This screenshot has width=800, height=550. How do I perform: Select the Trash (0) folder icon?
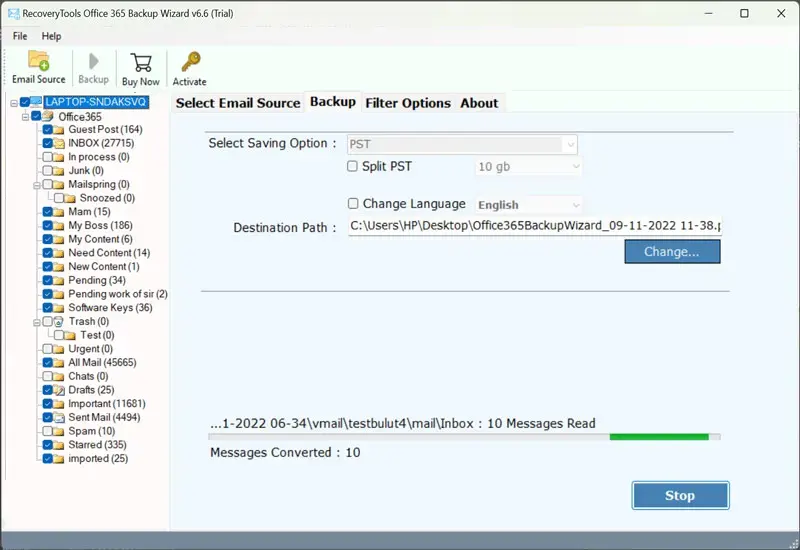coord(60,322)
